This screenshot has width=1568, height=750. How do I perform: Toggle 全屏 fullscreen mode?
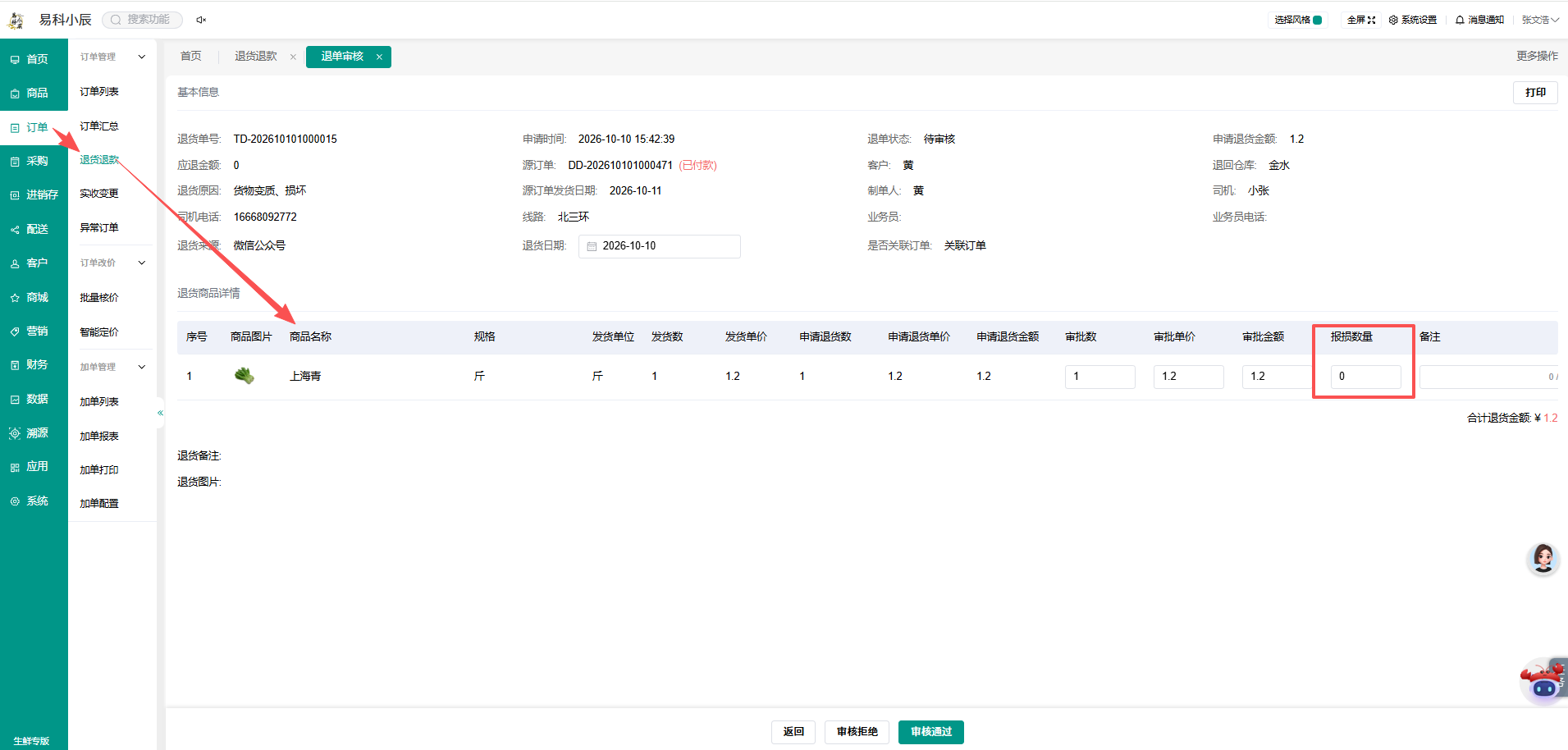(x=1361, y=20)
